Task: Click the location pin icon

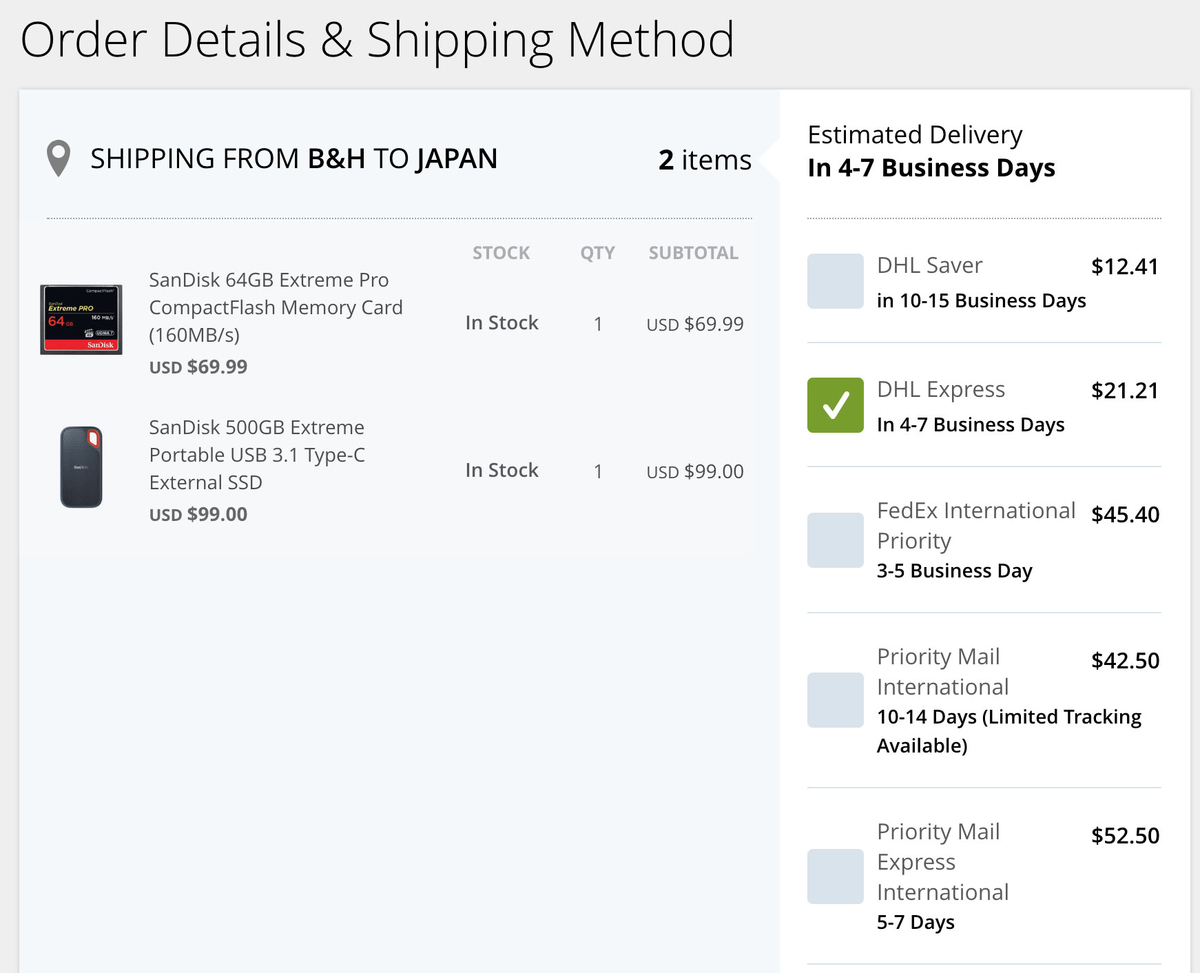Action: (x=59, y=159)
